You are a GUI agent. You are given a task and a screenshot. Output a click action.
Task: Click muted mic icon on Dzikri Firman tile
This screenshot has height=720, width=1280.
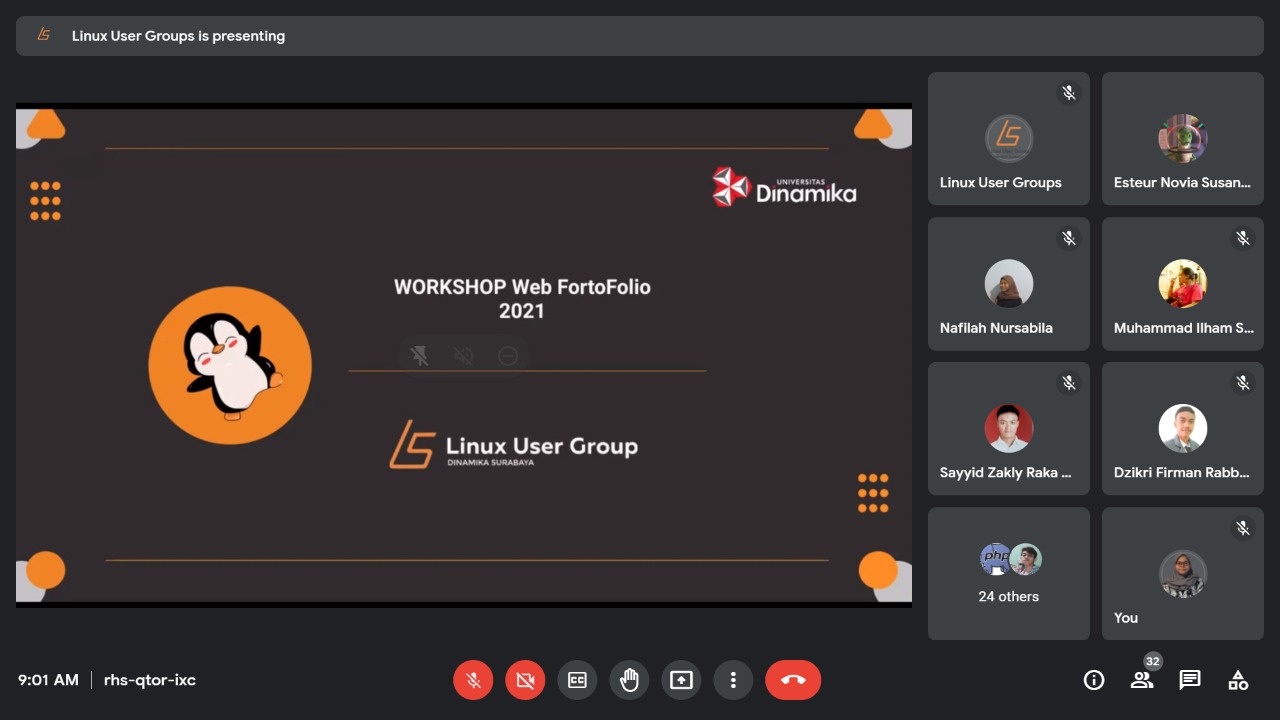(x=1243, y=383)
